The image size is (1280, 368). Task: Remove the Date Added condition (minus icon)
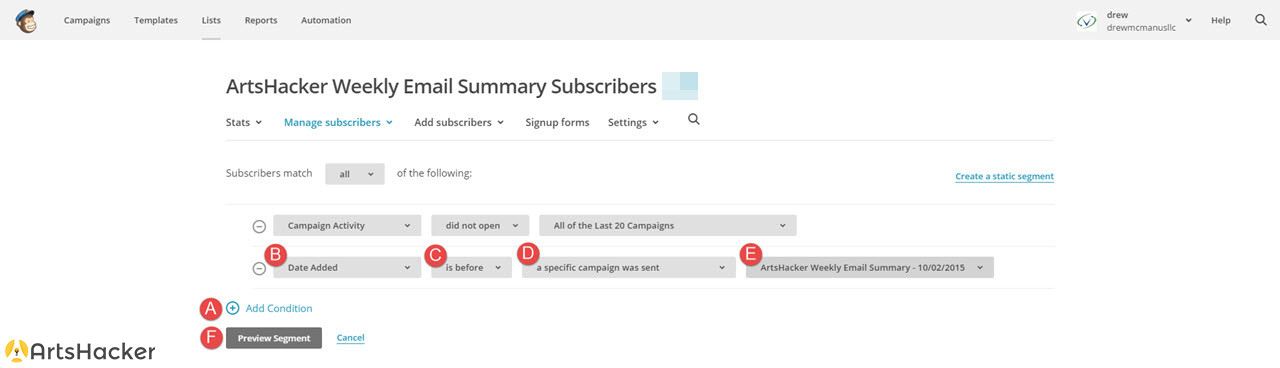point(259,268)
